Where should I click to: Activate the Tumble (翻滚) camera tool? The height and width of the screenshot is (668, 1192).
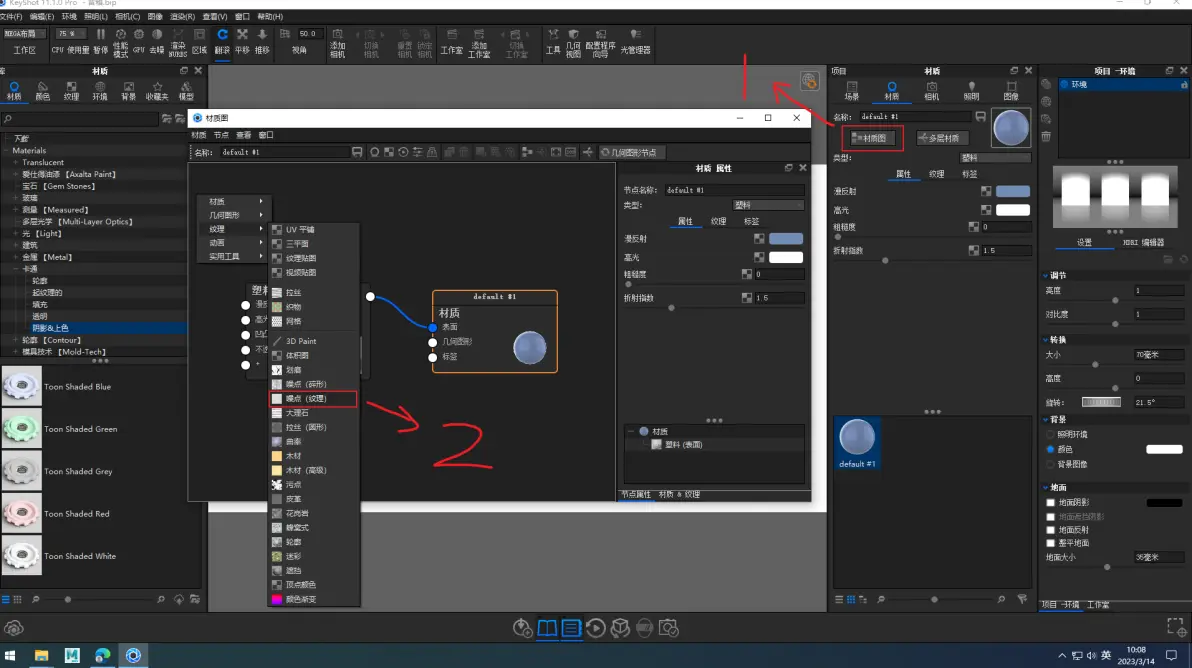(222, 41)
